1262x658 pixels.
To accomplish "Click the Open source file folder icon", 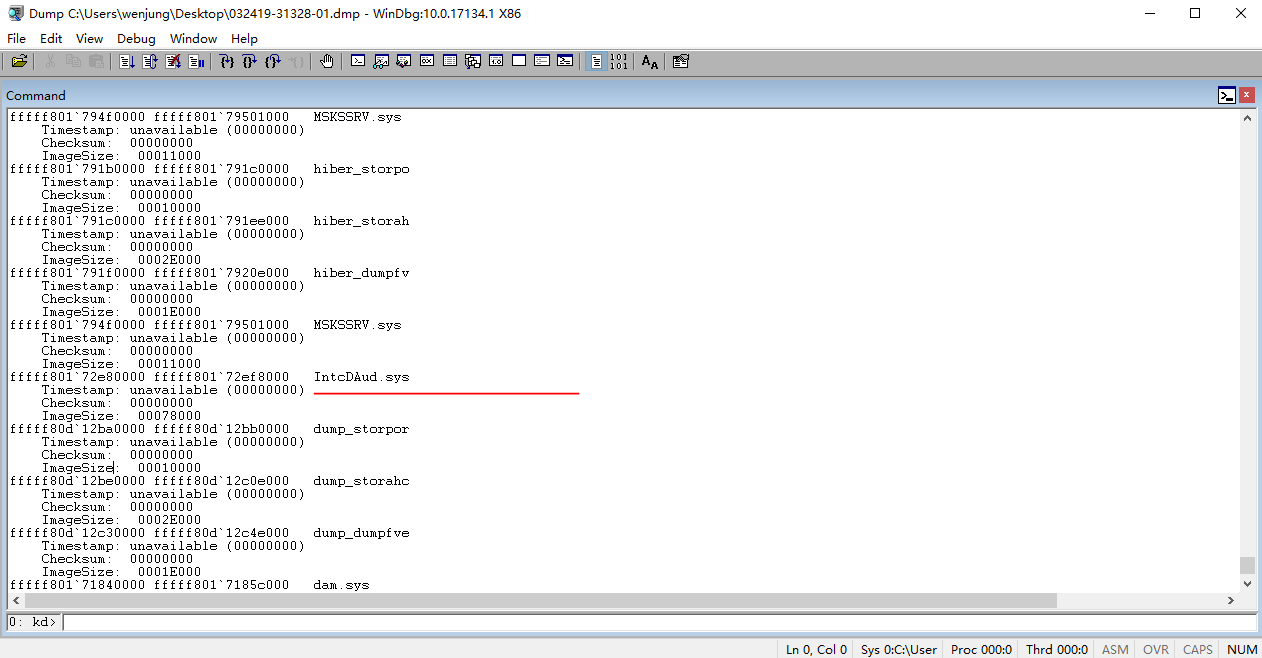I will (19, 62).
